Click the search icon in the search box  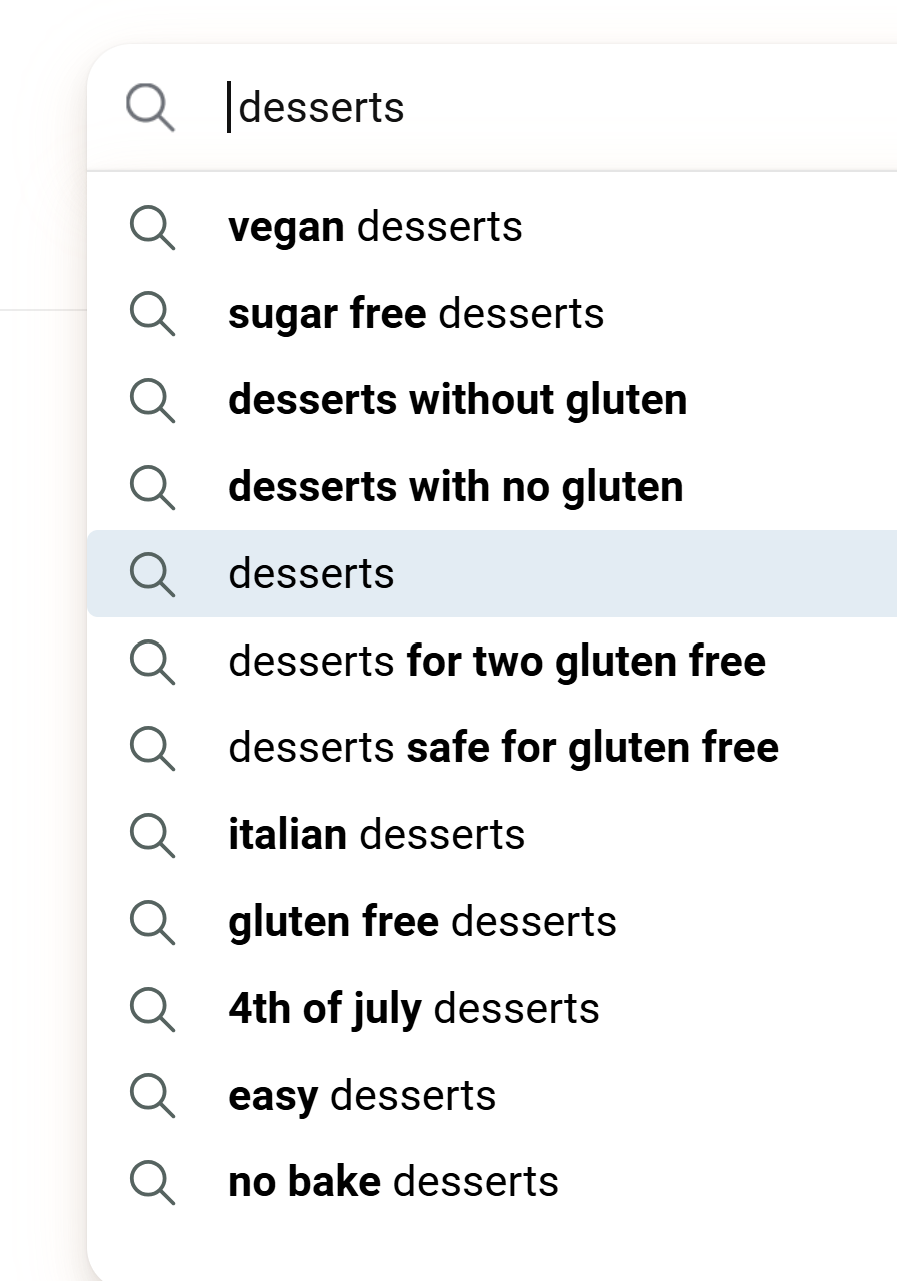(150, 107)
